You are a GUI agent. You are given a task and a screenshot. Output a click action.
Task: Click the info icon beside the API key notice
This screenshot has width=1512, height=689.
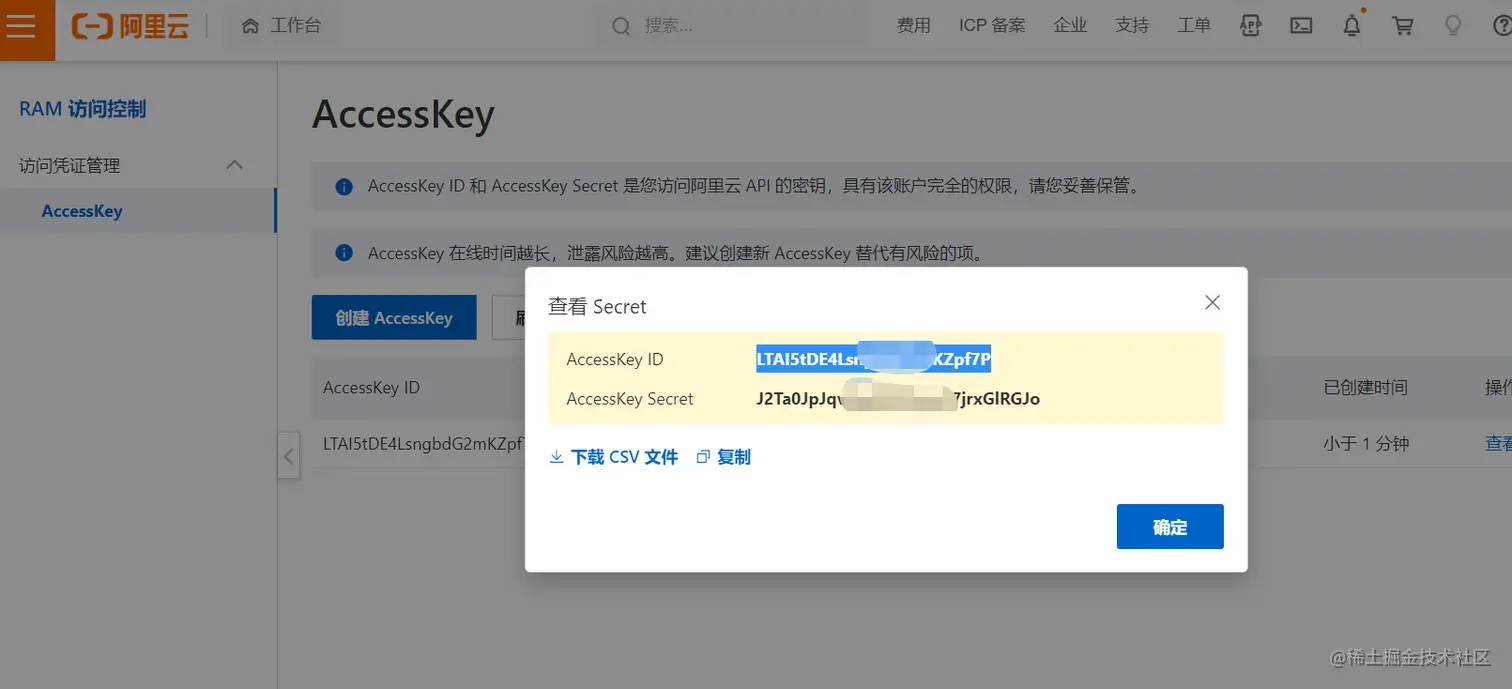pos(343,186)
